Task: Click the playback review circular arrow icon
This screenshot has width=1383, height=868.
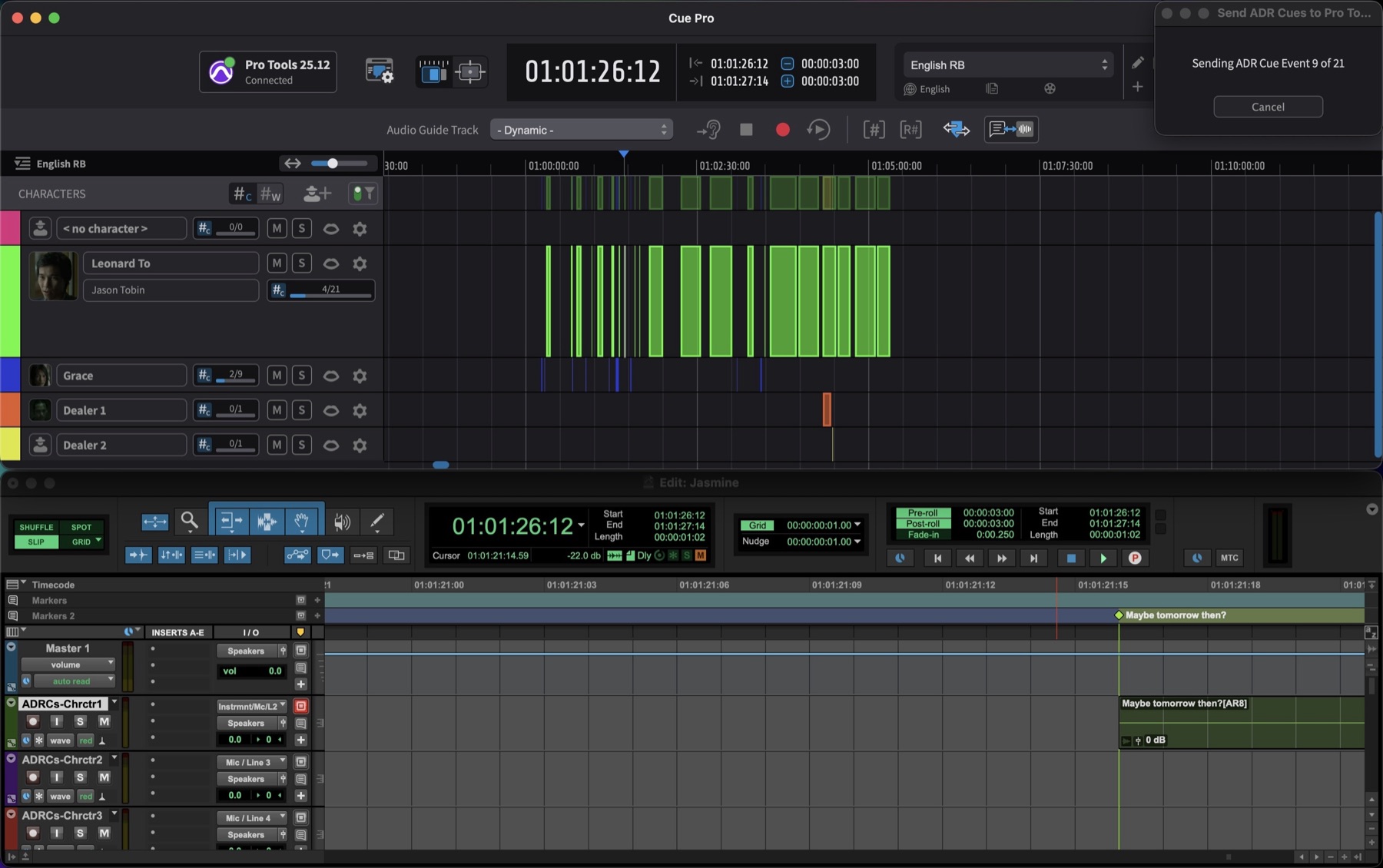Action: [x=818, y=130]
